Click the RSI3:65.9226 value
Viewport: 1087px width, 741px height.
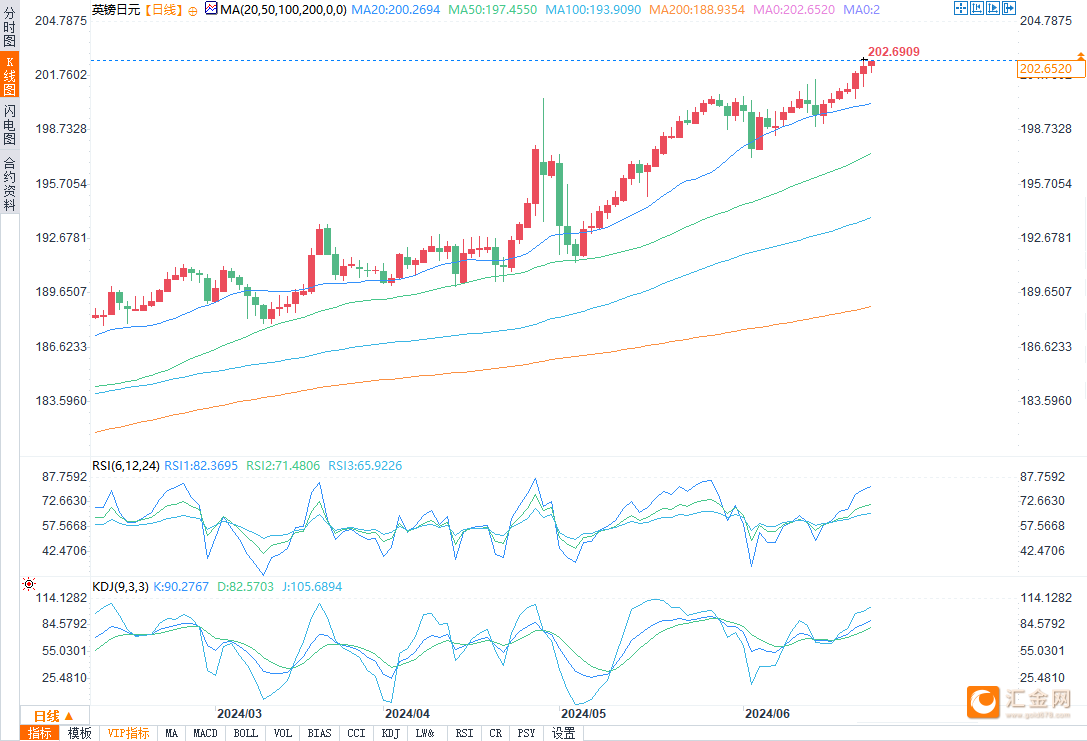pos(365,466)
